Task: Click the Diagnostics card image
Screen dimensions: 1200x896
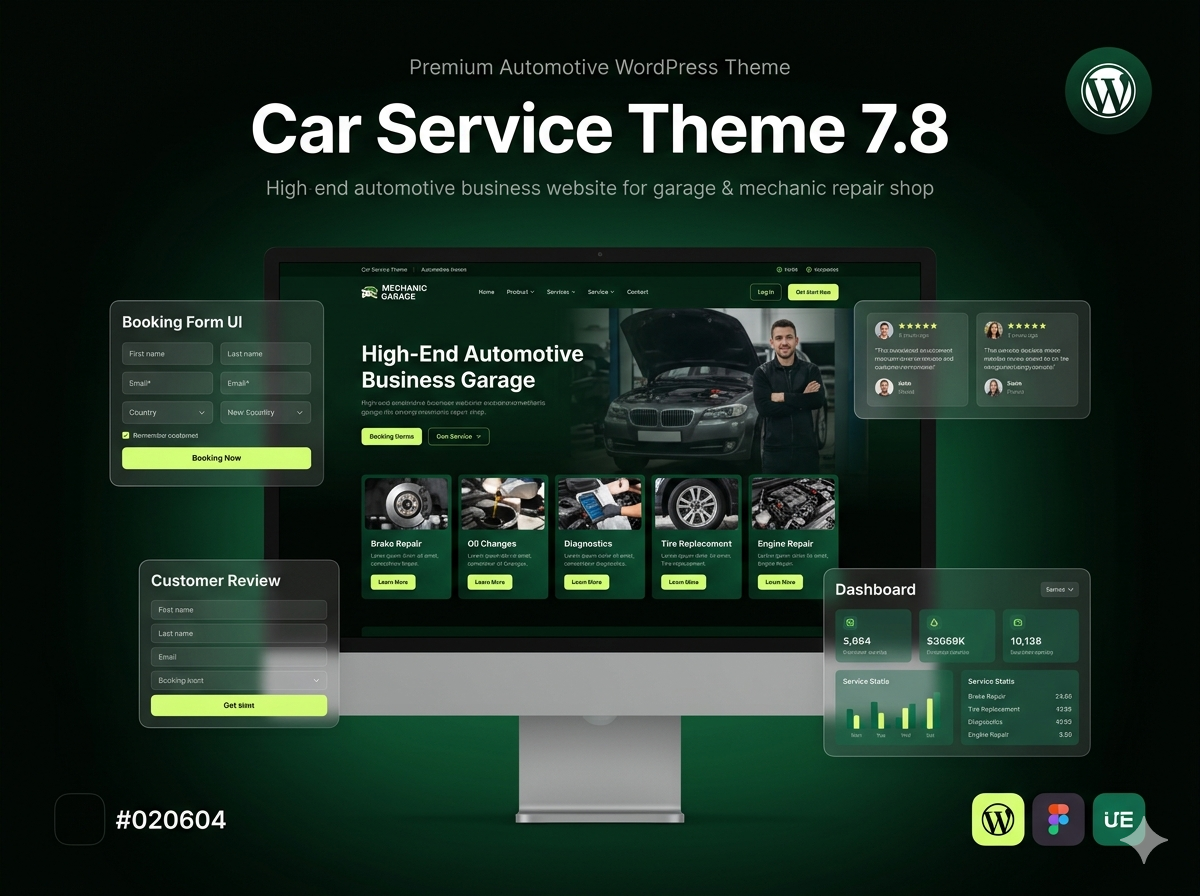Action: pyautogui.click(x=600, y=503)
